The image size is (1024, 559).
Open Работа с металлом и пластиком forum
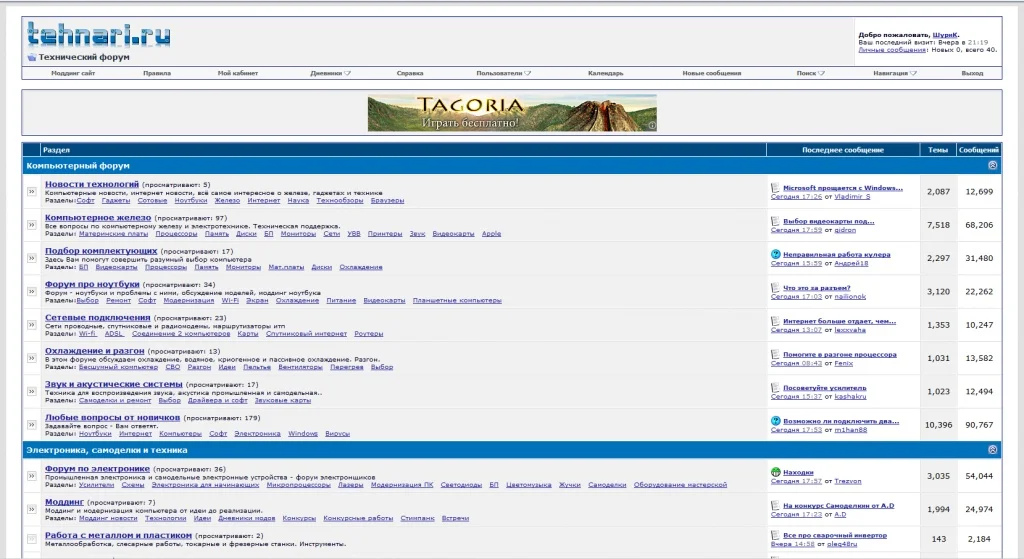(118, 535)
